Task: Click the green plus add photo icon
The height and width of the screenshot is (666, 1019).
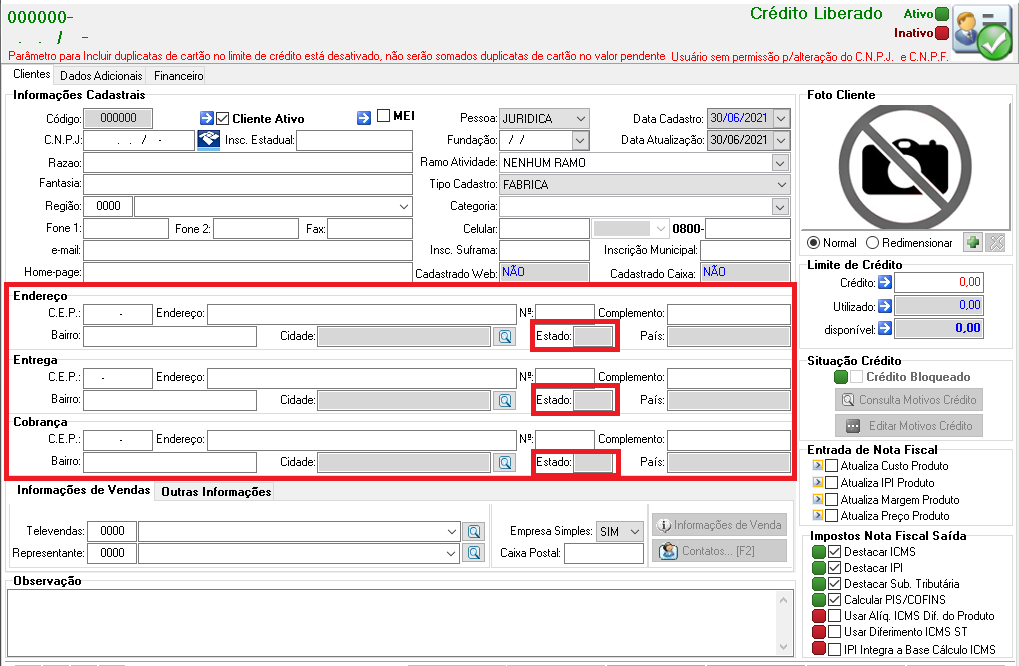Action: click(x=973, y=242)
